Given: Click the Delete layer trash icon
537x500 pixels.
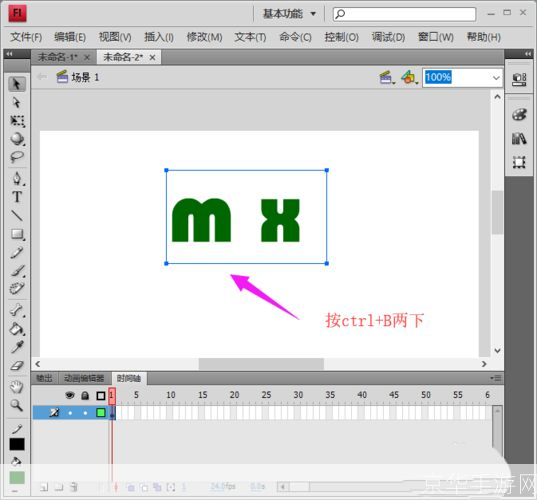Looking at the screenshot, I should [x=74, y=487].
